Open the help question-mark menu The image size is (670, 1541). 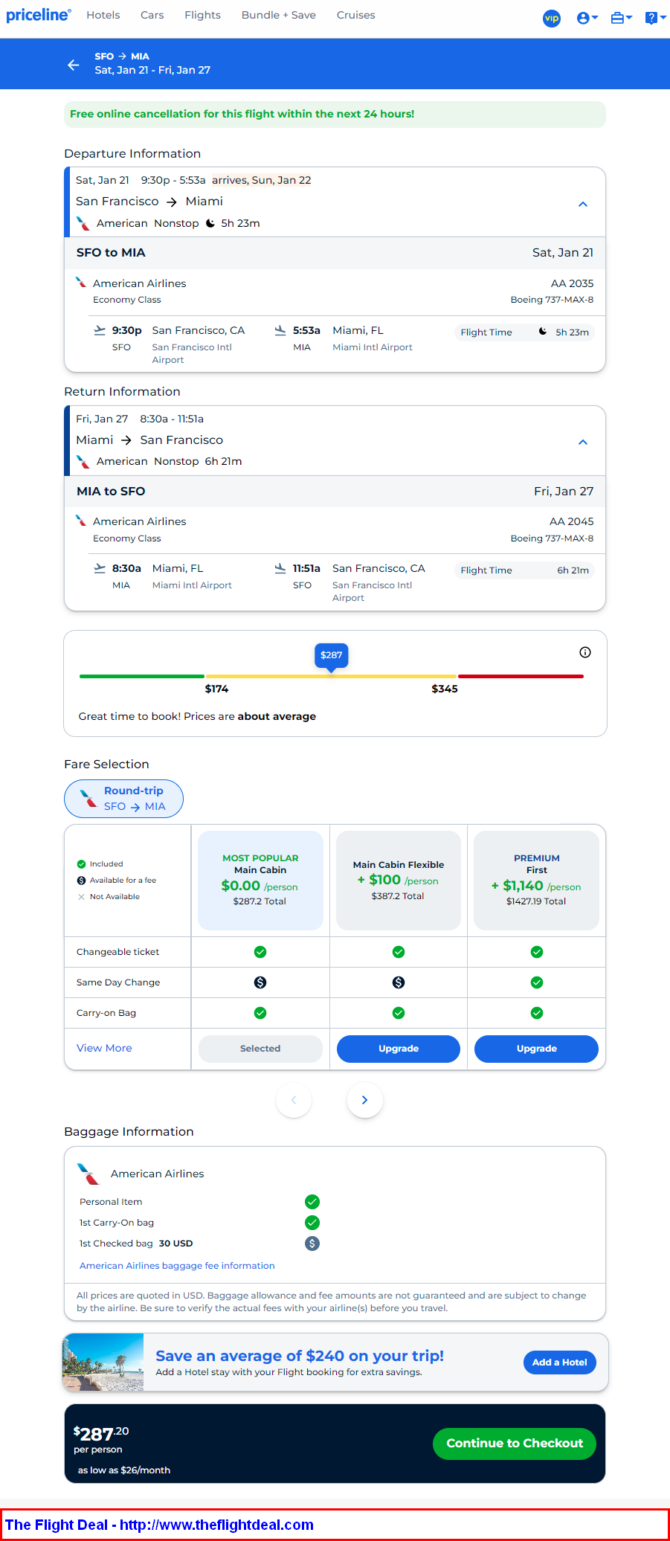click(654, 18)
